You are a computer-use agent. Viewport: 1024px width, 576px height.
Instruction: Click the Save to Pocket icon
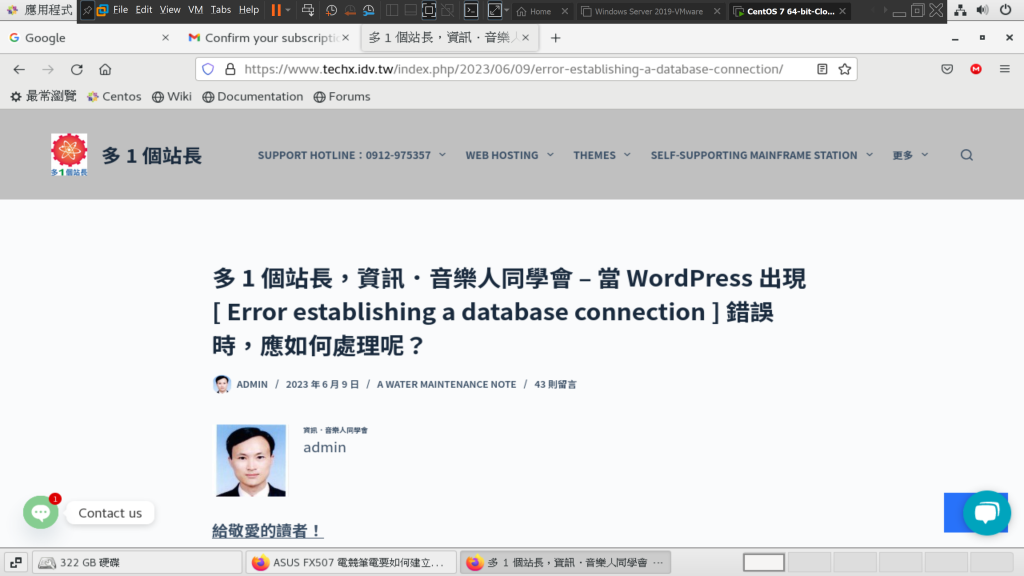click(947, 69)
